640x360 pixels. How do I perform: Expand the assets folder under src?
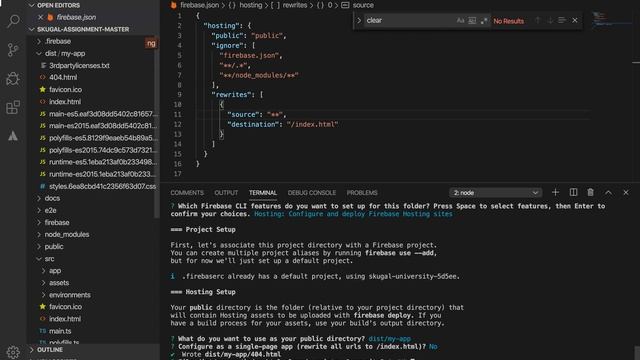[59, 283]
